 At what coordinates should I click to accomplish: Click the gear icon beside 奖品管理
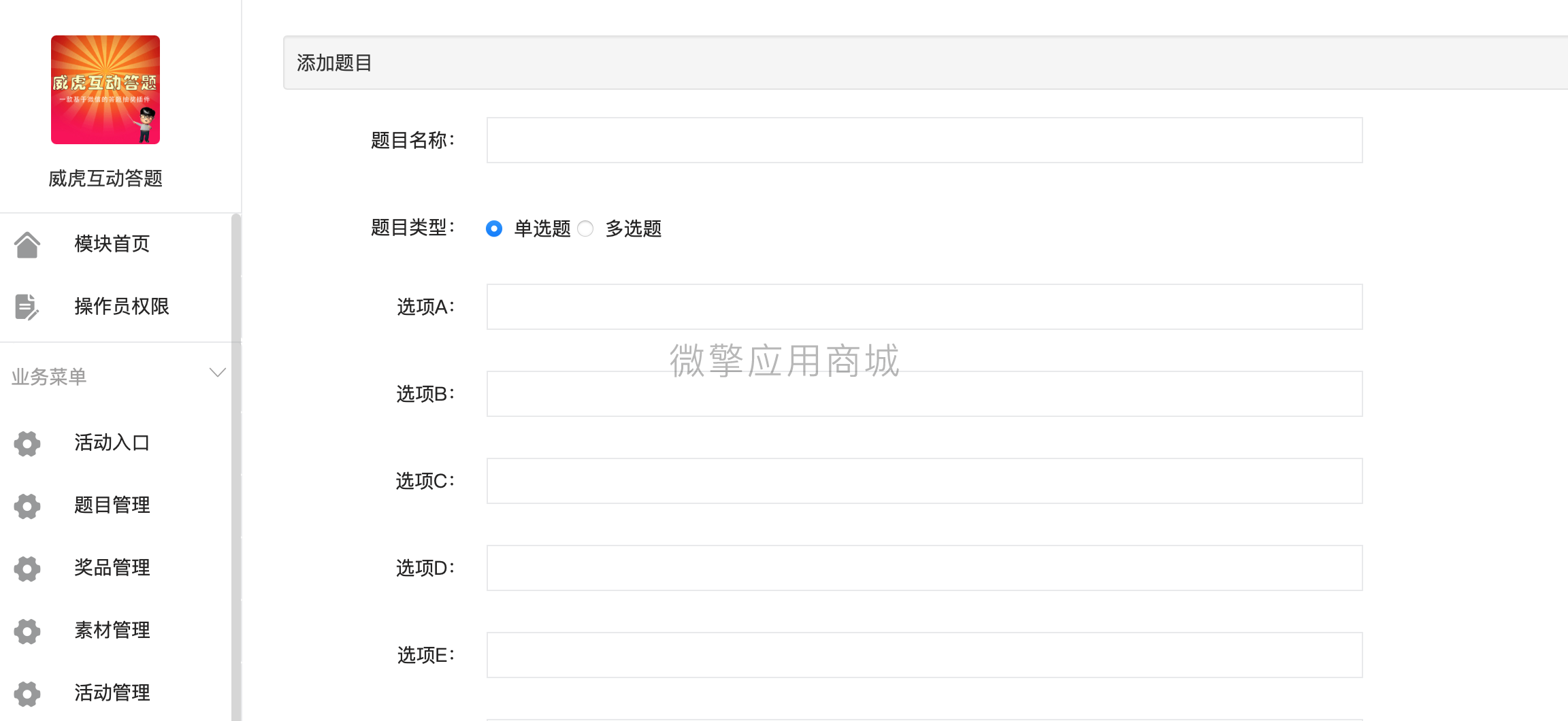[x=27, y=569]
